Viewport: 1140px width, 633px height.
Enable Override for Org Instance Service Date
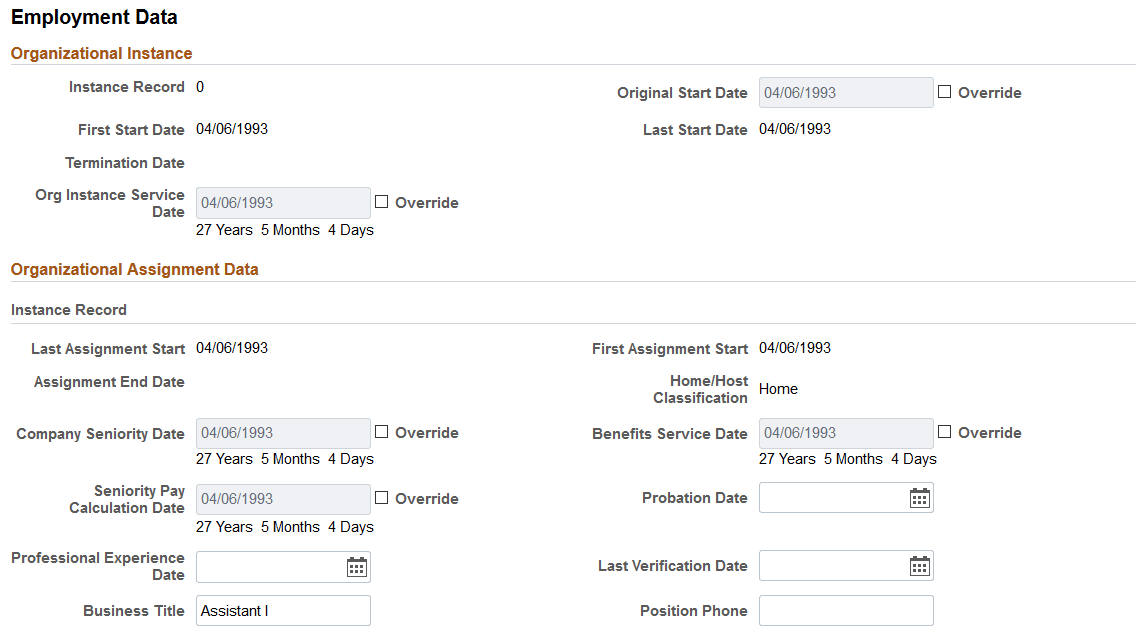[381, 202]
